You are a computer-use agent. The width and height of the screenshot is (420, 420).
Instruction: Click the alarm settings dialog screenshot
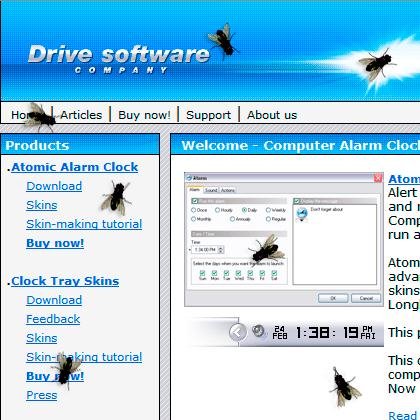[x=284, y=239]
